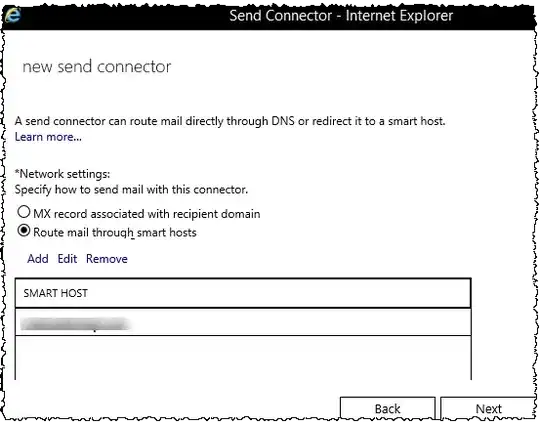Image resolution: width=540 pixels, height=425 pixels.
Task: Click the 'Specify how to send mail' description
Action: click(131, 190)
